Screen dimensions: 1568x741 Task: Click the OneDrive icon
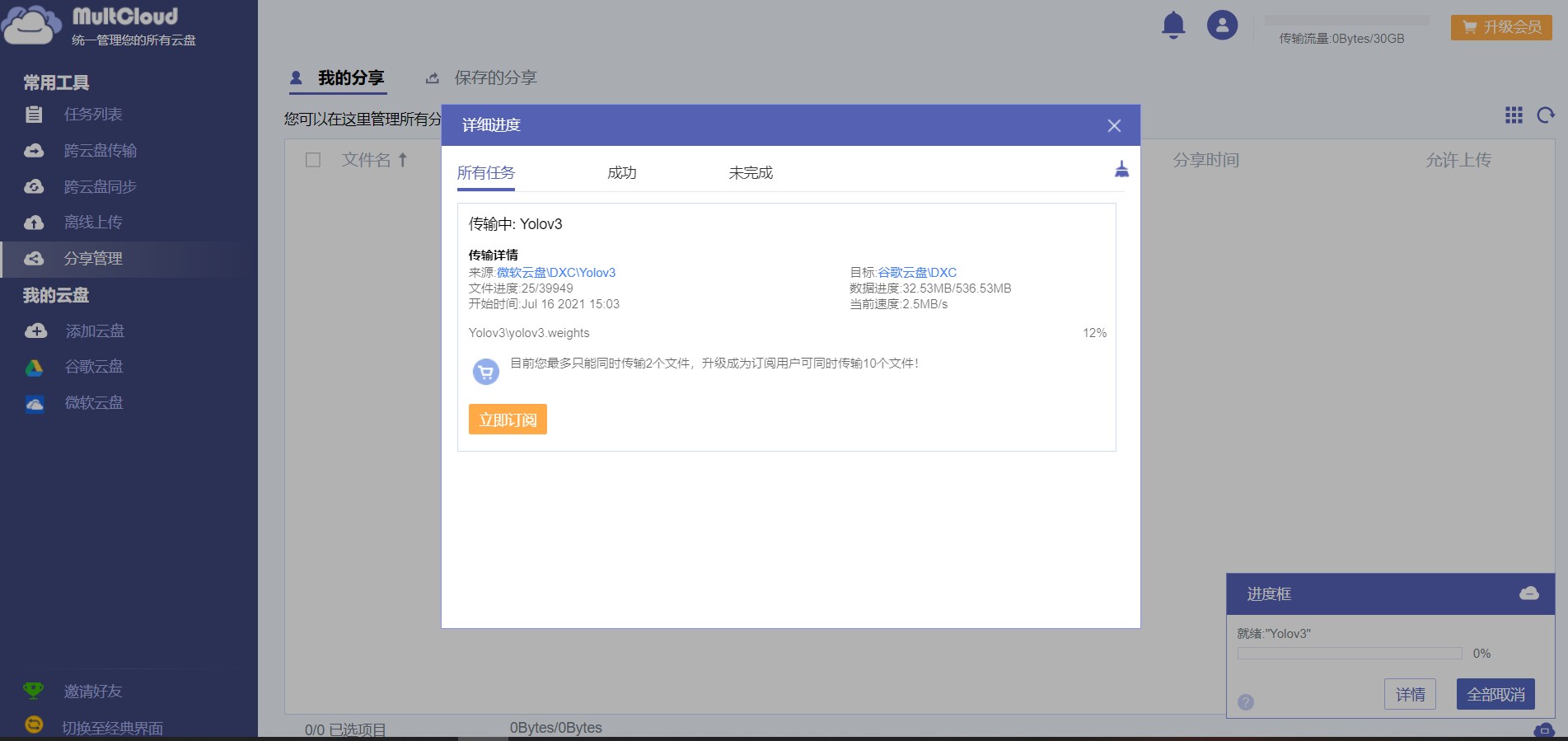pos(35,404)
